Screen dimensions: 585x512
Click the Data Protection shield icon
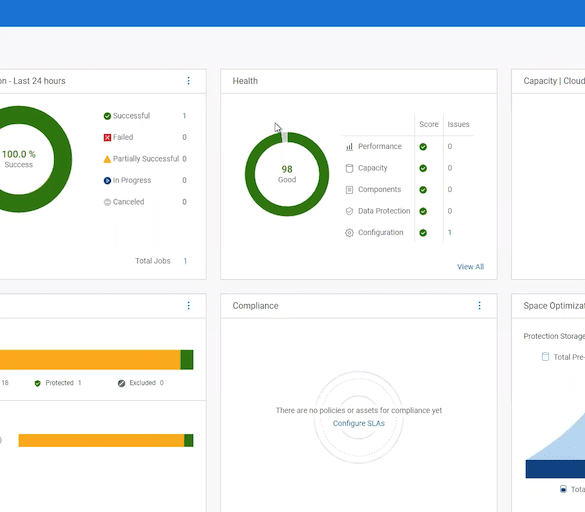click(x=349, y=211)
